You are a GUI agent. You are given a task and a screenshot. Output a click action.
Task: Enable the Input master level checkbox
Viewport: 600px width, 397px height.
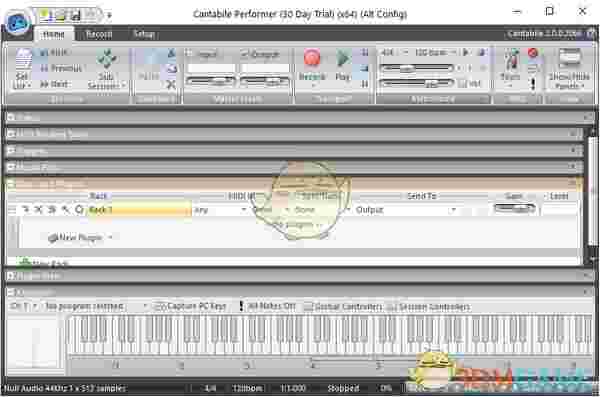(189, 54)
